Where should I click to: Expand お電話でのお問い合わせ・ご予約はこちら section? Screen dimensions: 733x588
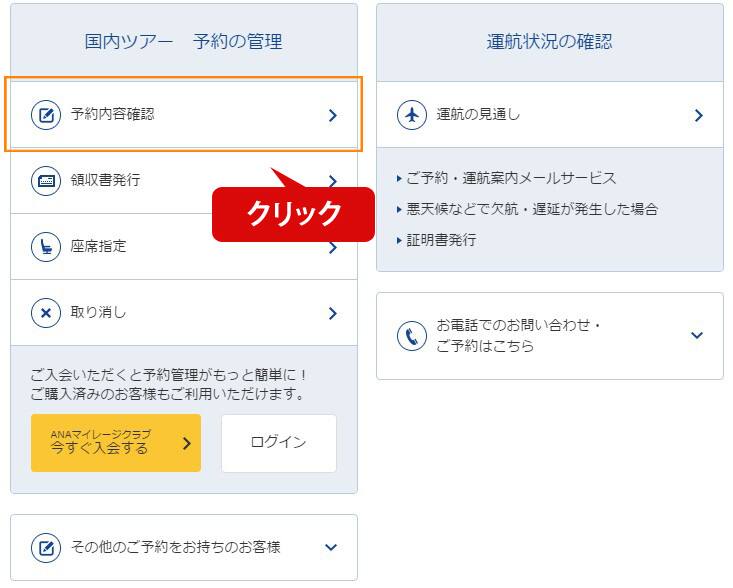[697, 336]
